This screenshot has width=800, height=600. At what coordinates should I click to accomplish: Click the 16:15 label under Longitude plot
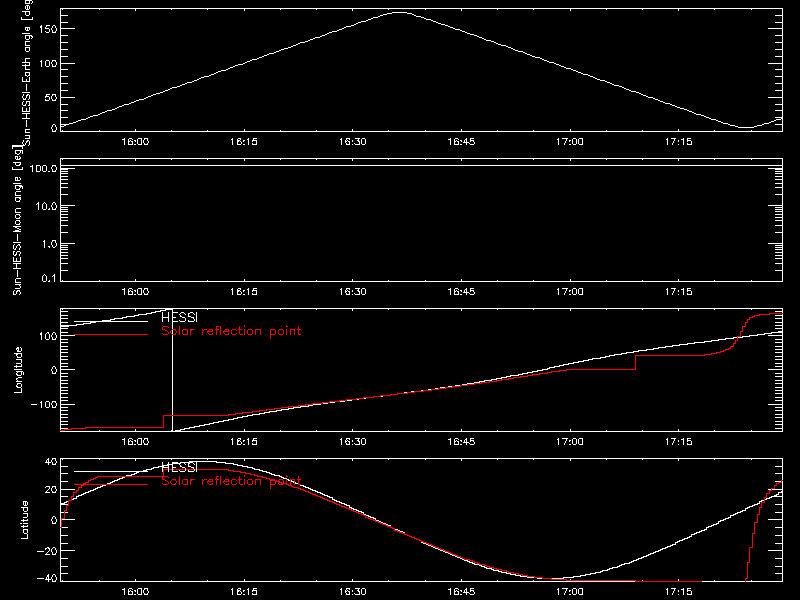click(244, 442)
